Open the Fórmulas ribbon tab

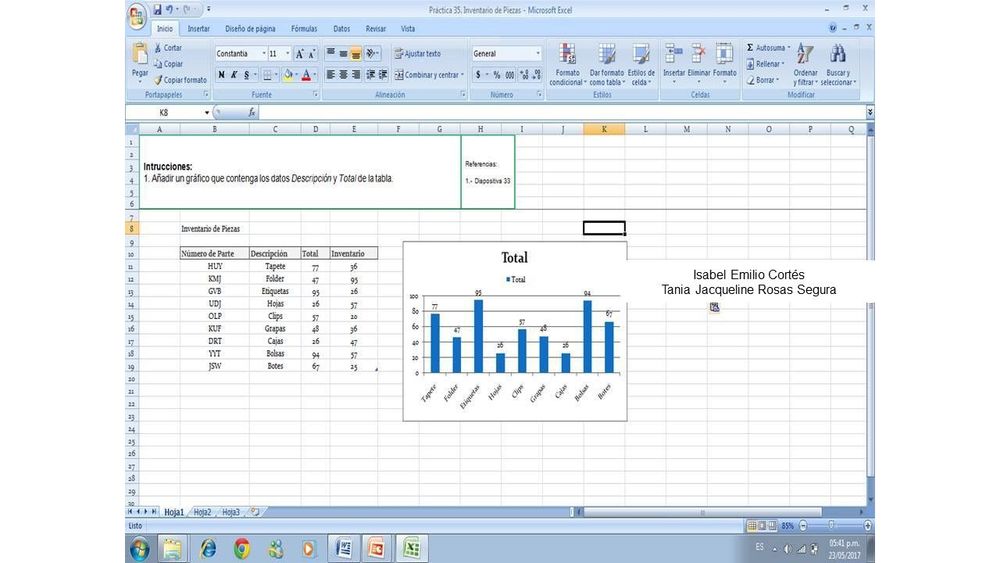tap(304, 29)
